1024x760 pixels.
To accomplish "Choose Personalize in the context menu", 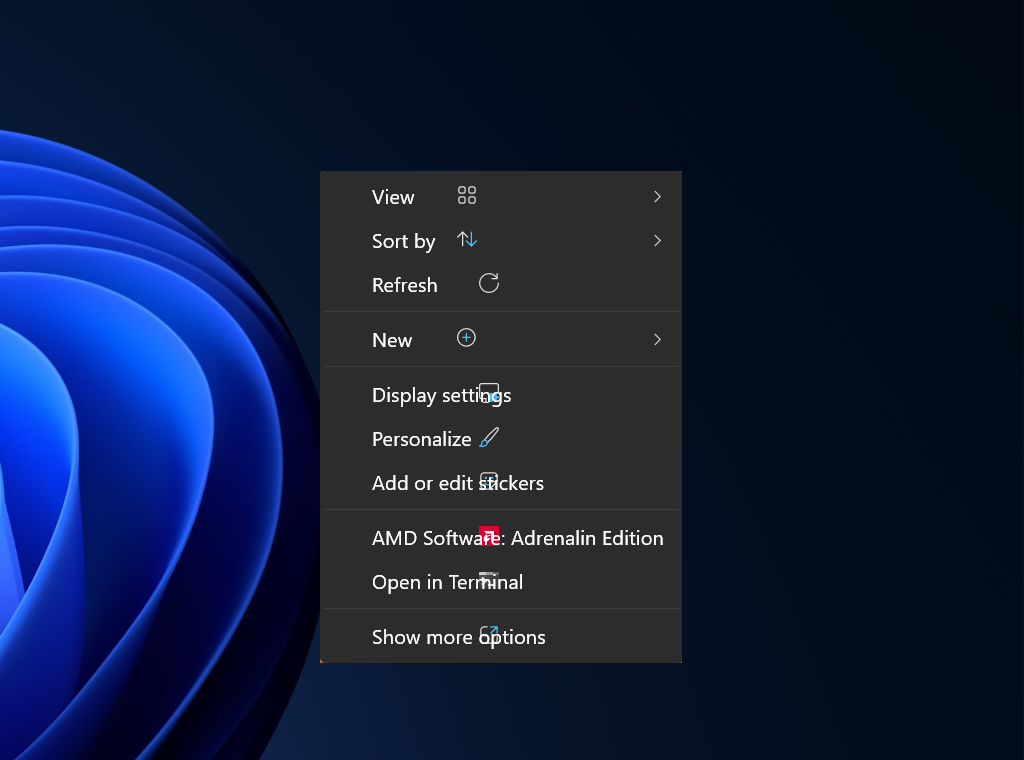I will [x=501, y=439].
